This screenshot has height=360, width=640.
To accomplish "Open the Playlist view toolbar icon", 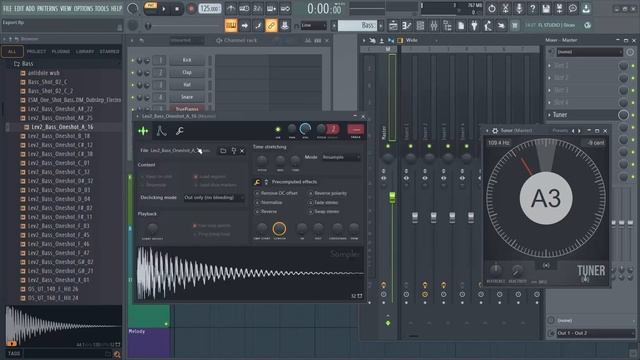I will pos(393,26).
